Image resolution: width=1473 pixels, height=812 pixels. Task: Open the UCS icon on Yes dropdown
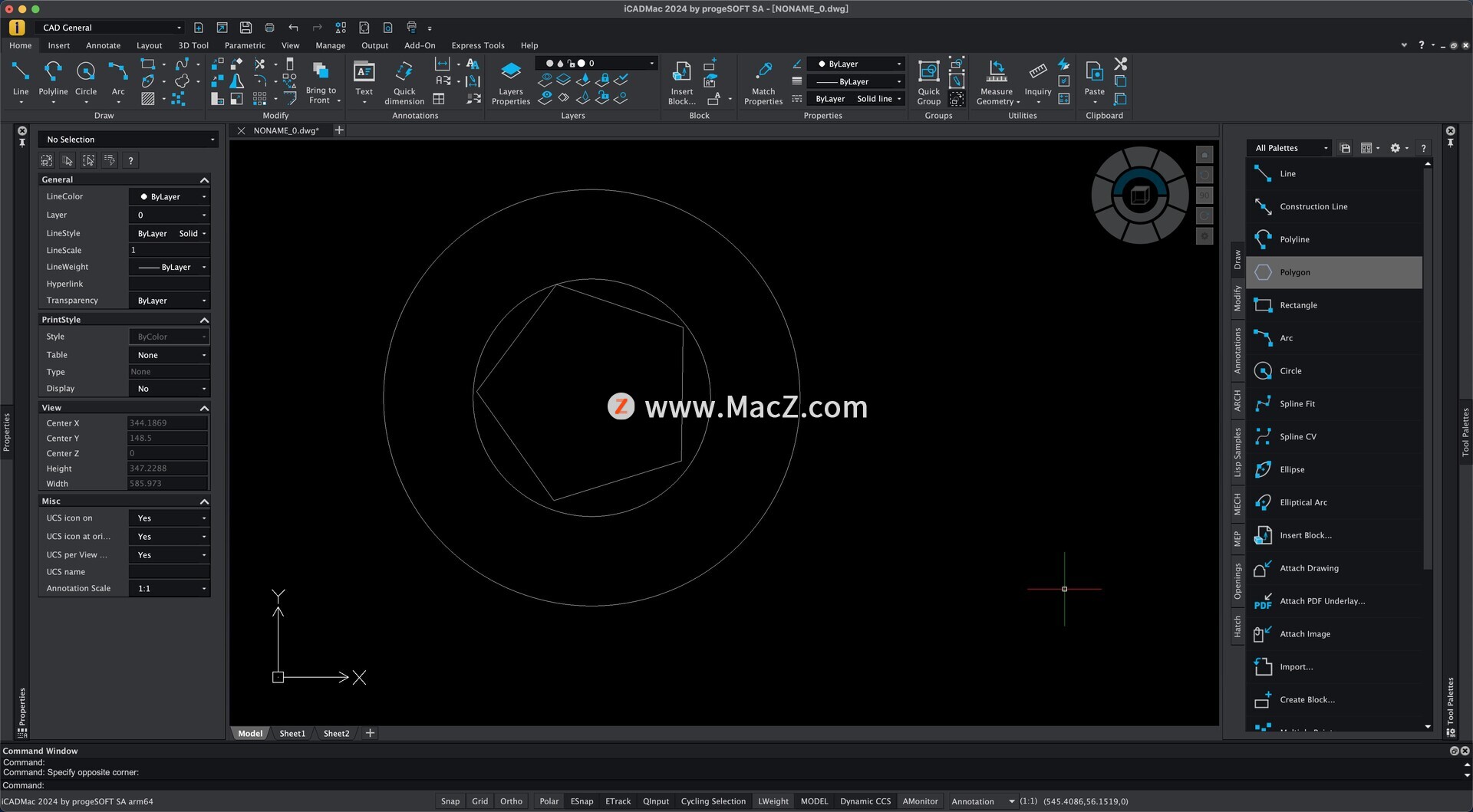pyautogui.click(x=170, y=518)
